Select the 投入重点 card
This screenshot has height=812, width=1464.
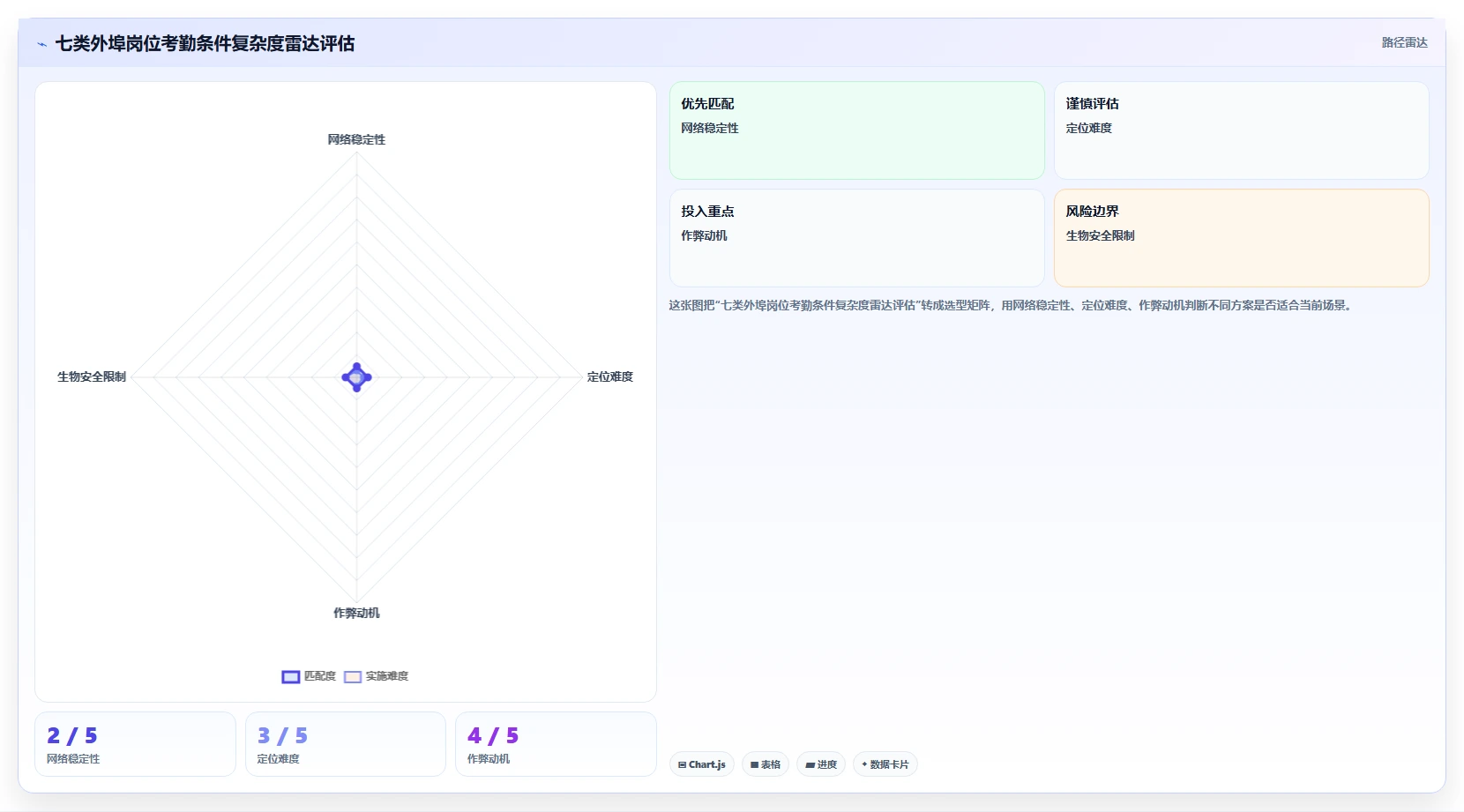[857, 238]
